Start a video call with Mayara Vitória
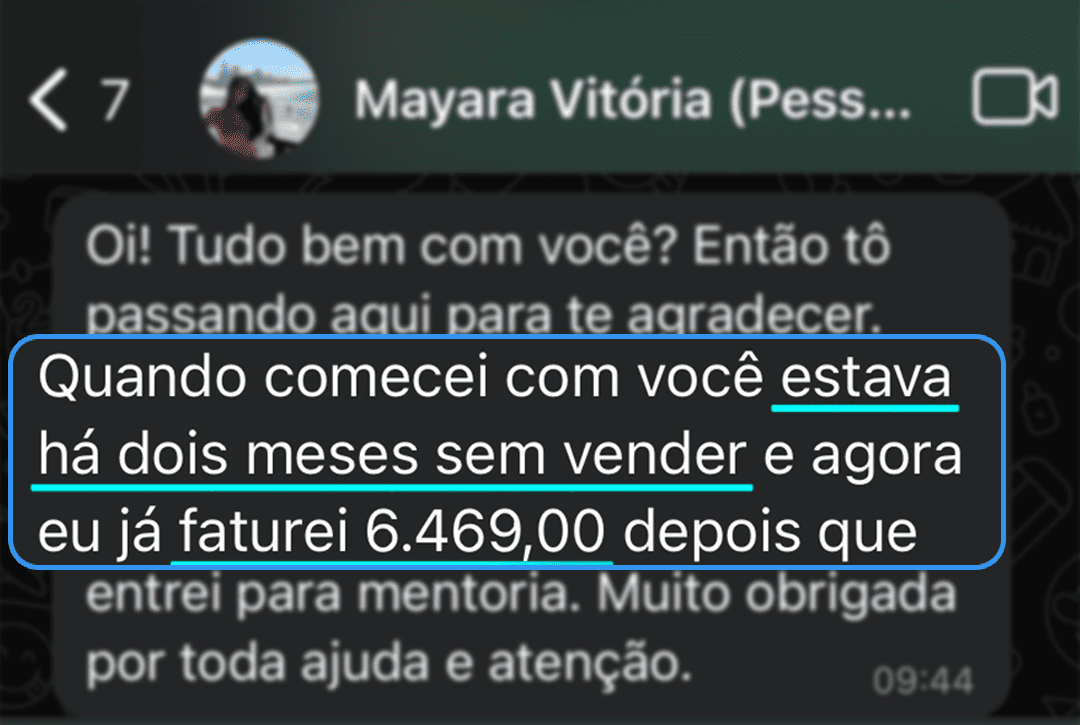Viewport: 1080px width, 725px height. tap(1015, 97)
